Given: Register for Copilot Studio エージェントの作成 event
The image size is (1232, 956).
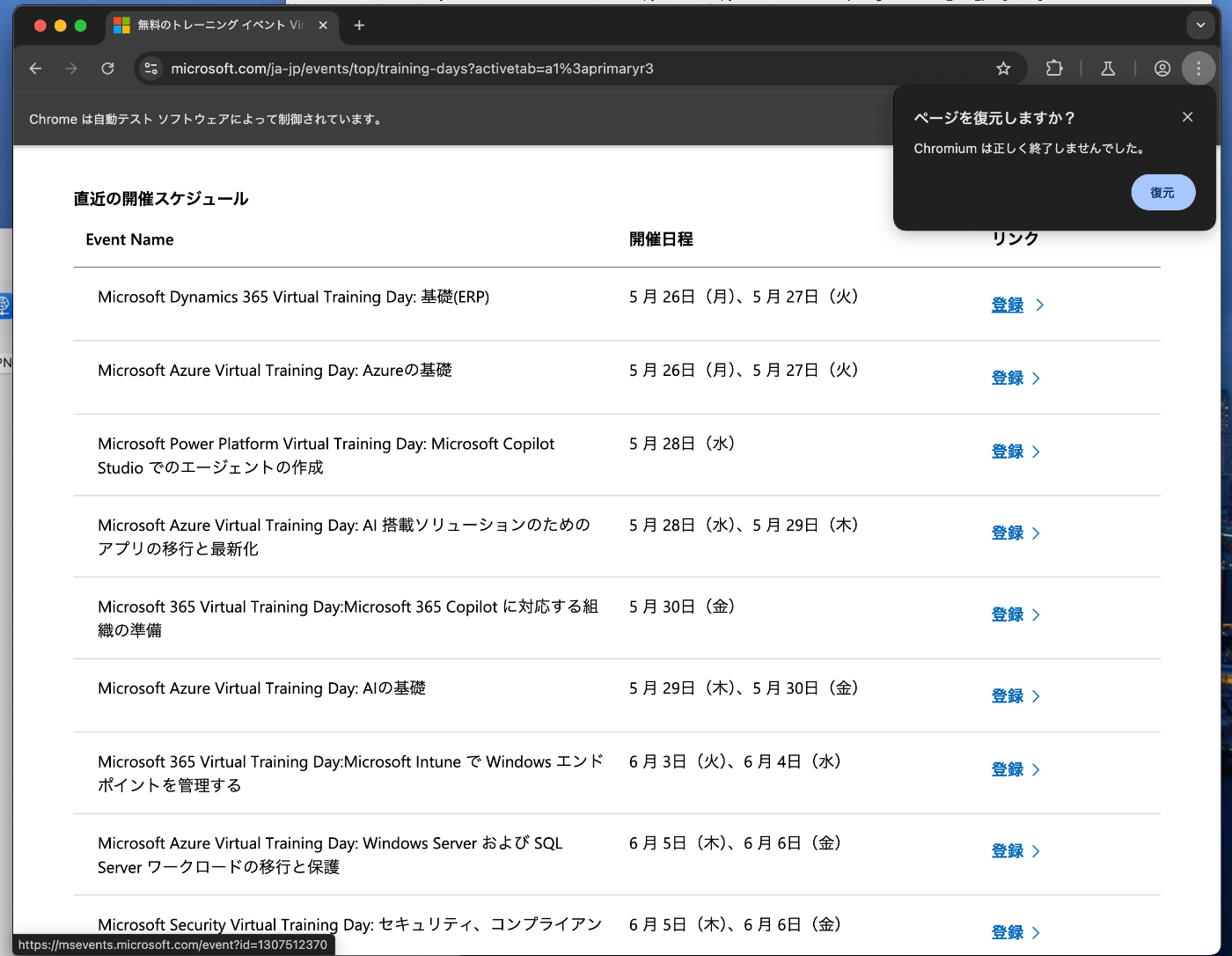Looking at the screenshot, I should (1008, 452).
